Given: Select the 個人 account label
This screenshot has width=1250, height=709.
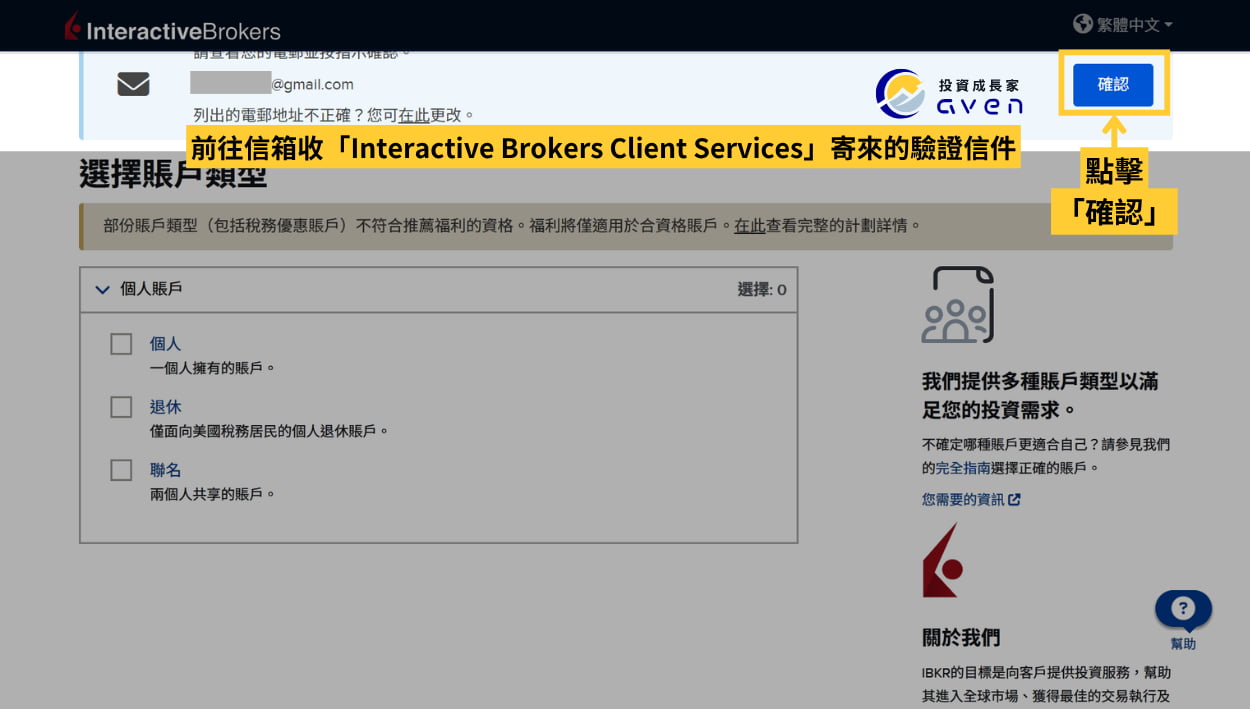Looking at the screenshot, I should pyautogui.click(x=165, y=344).
